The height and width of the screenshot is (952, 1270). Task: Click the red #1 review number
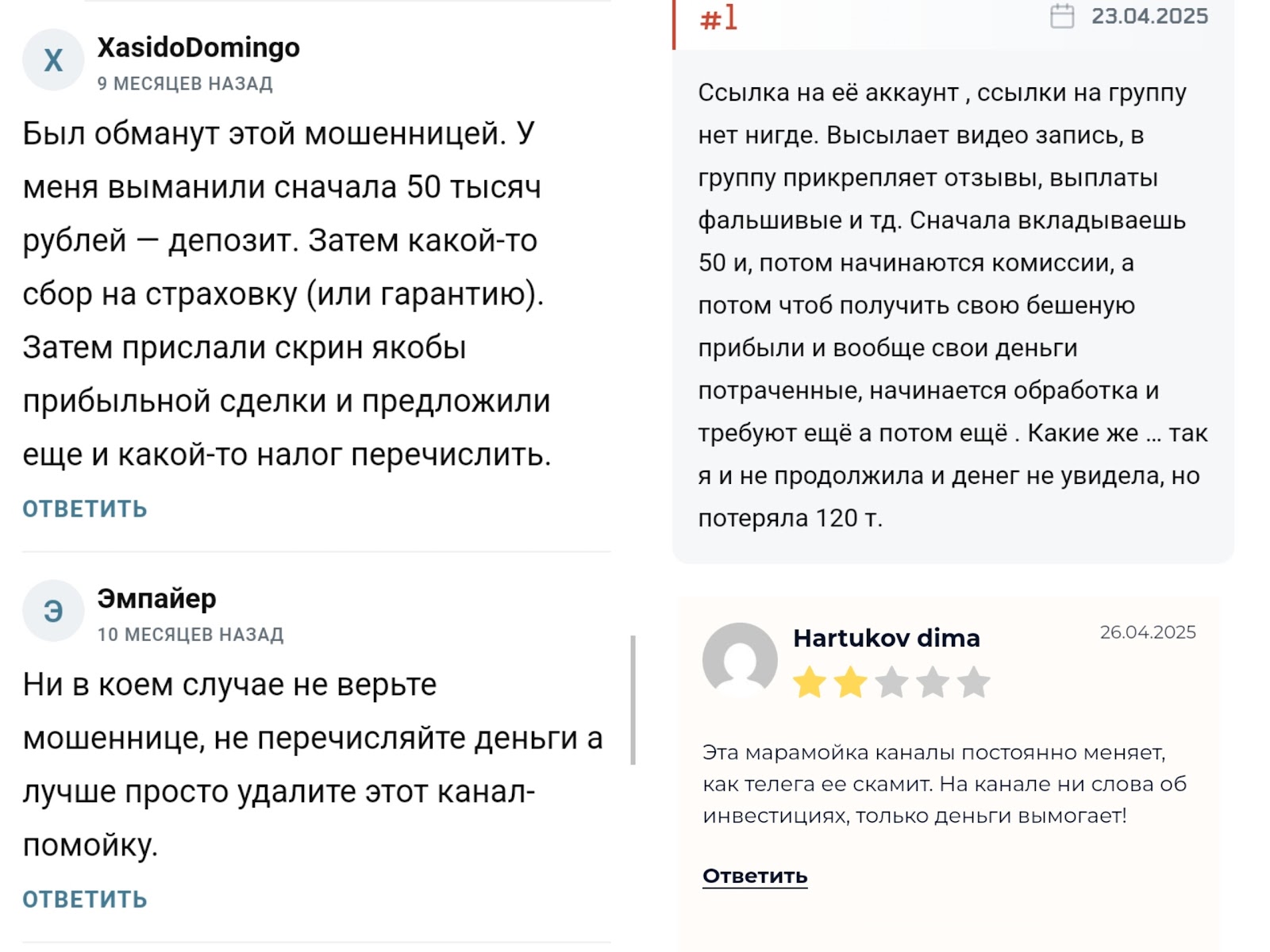[x=718, y=17]
